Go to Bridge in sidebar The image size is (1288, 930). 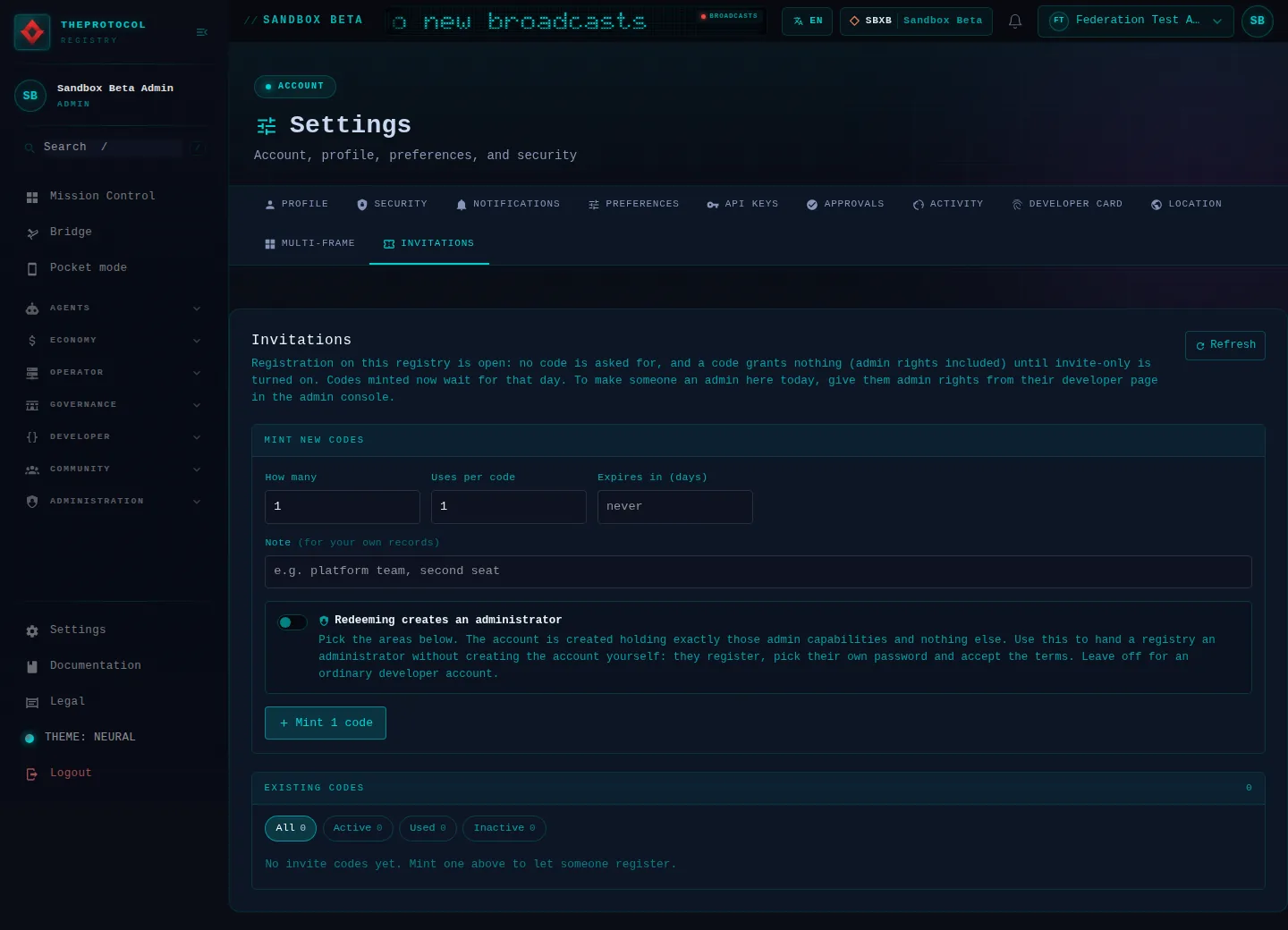point(114,232)
